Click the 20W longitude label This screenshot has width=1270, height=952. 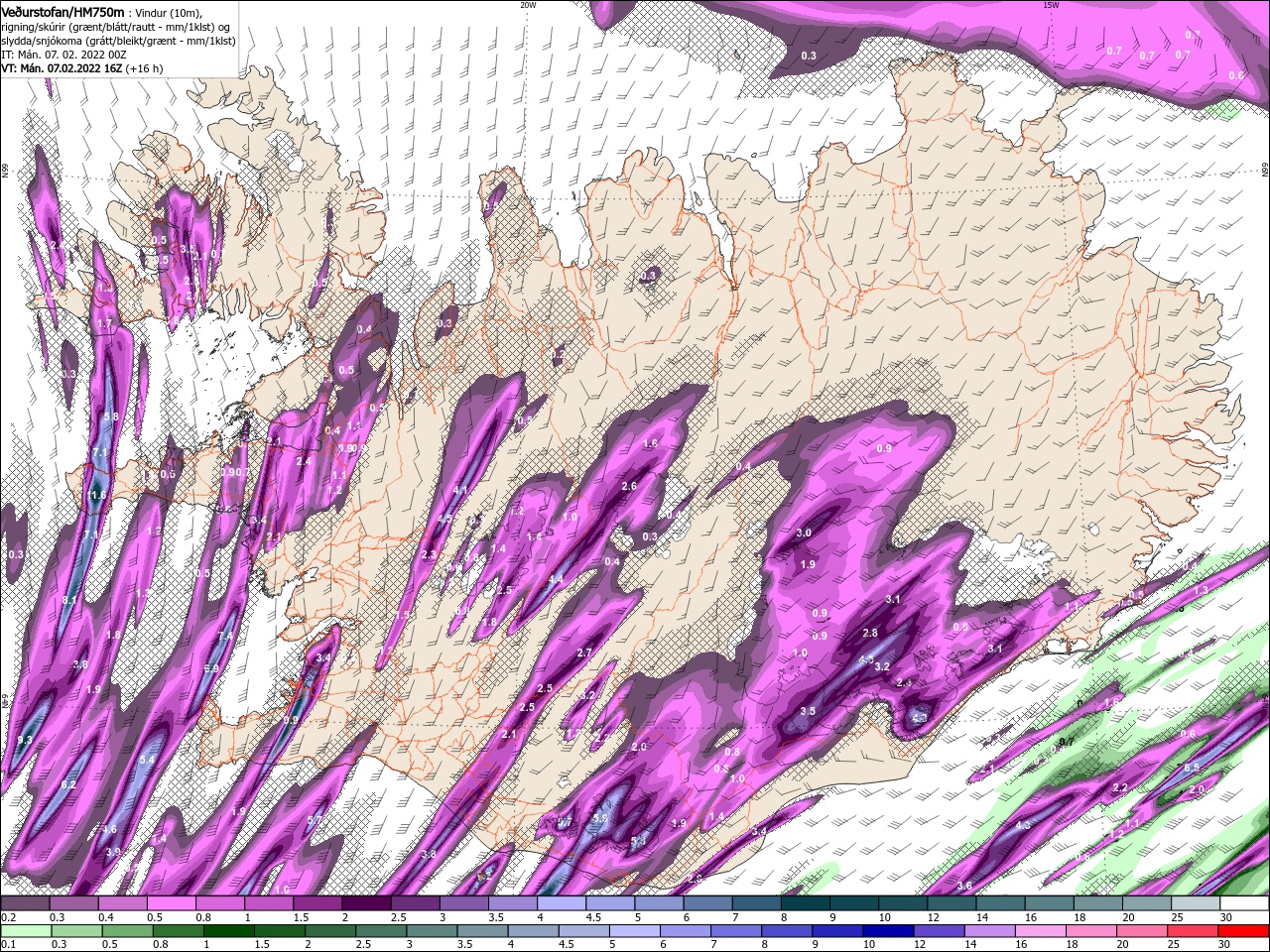point(528,5)
